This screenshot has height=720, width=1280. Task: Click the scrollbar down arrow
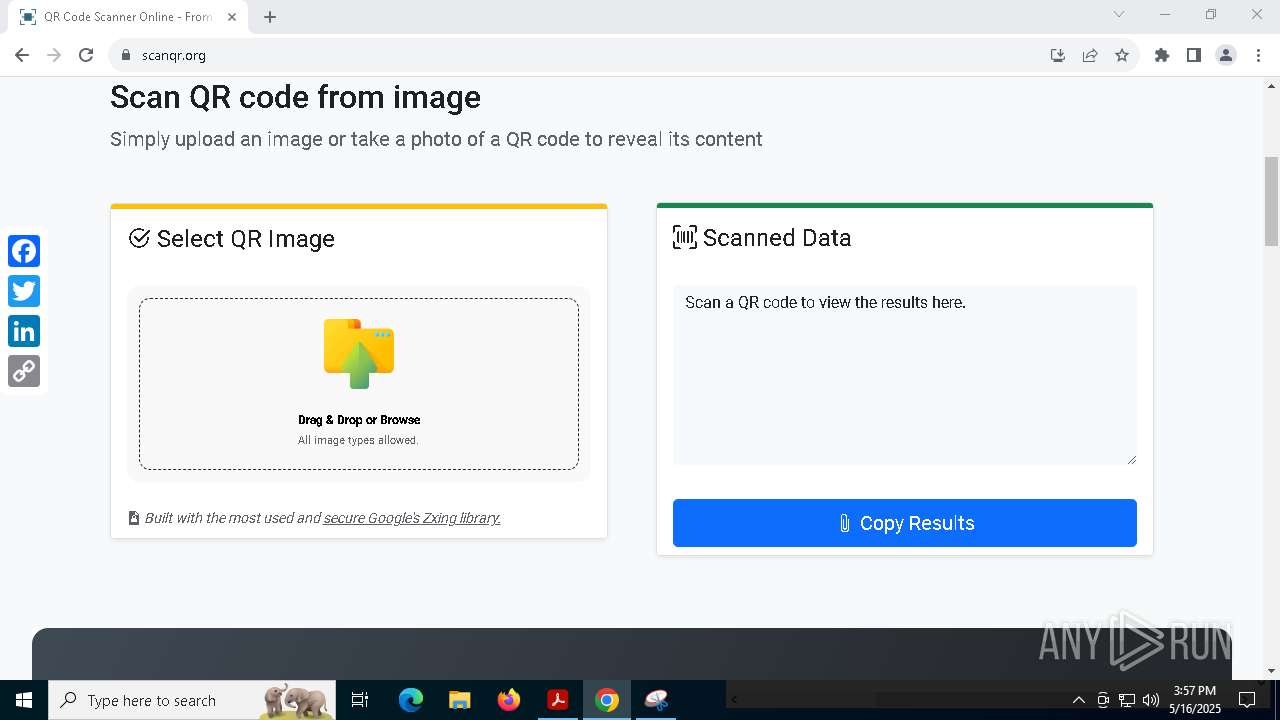click(1271, 671)
